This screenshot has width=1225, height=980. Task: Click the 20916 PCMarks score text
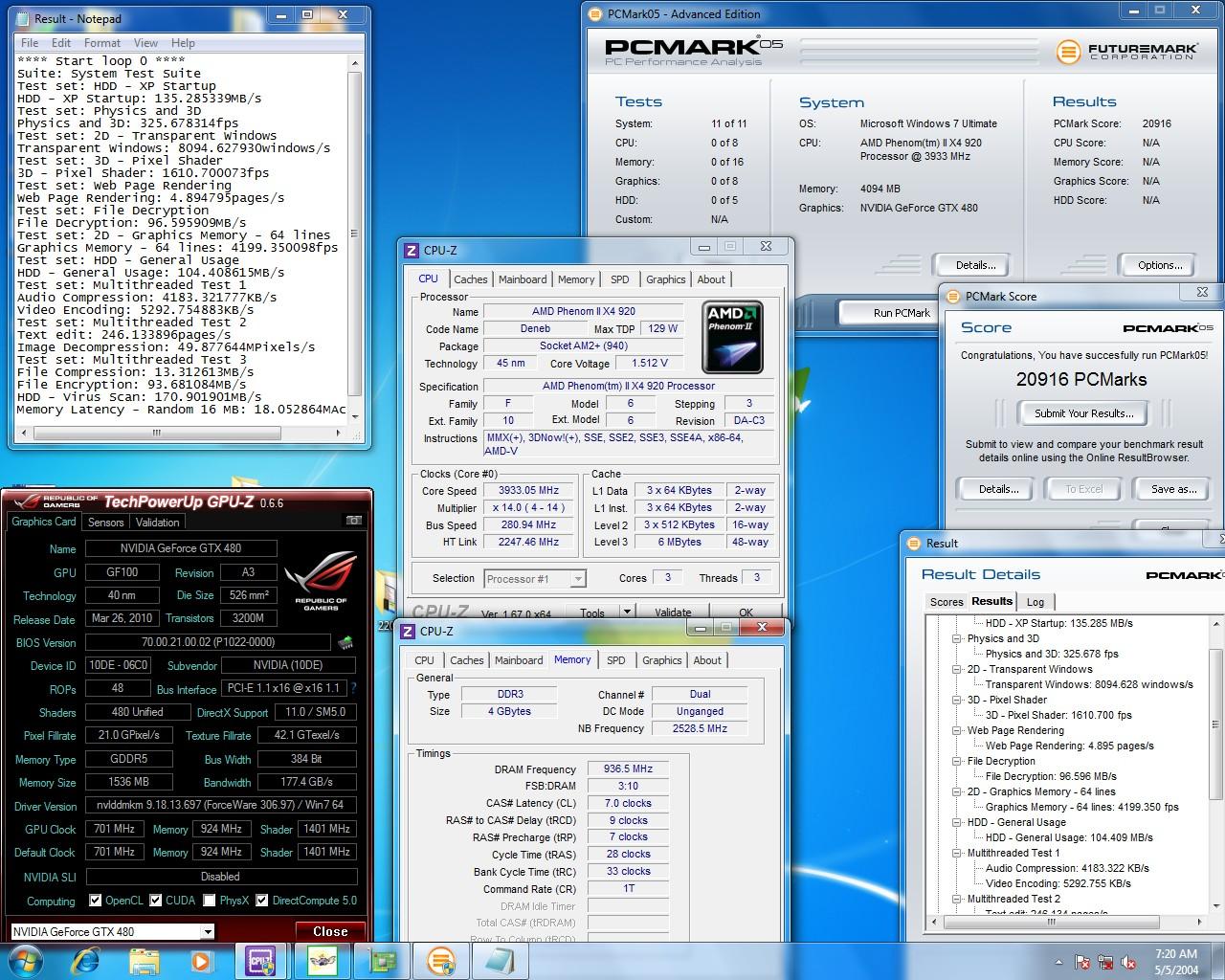1081,379
